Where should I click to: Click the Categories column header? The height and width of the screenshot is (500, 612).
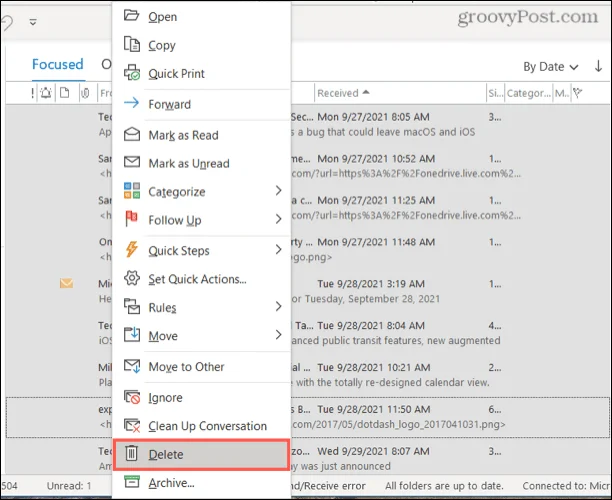tap(528, 93)
